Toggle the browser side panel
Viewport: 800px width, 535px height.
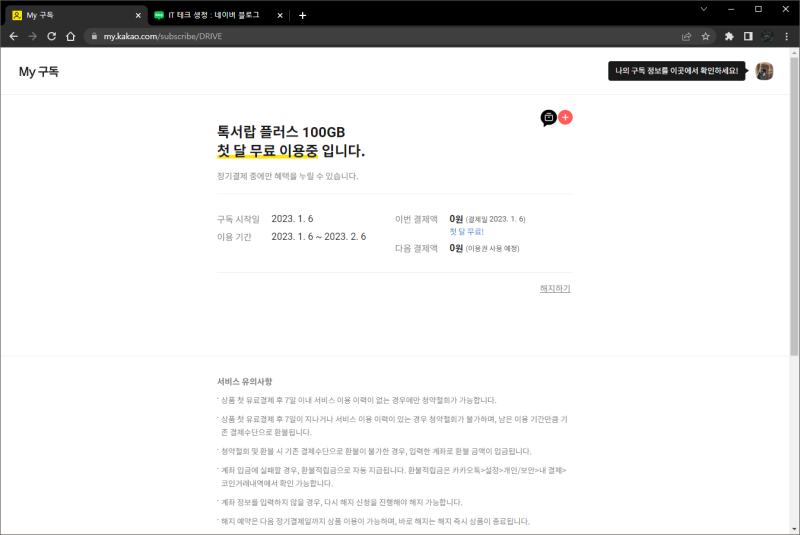click(748, 36)
